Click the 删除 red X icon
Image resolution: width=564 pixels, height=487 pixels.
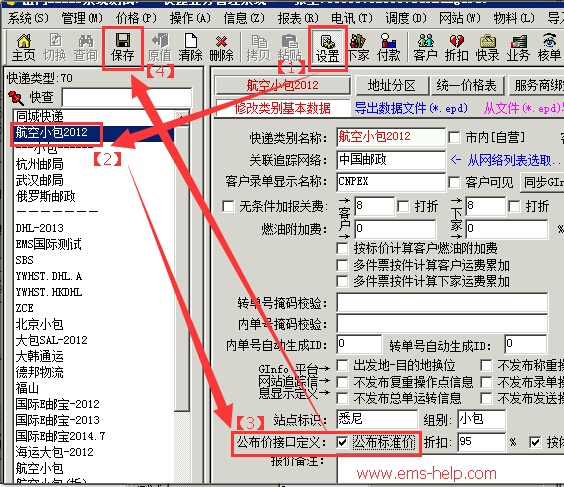[221, 48]
